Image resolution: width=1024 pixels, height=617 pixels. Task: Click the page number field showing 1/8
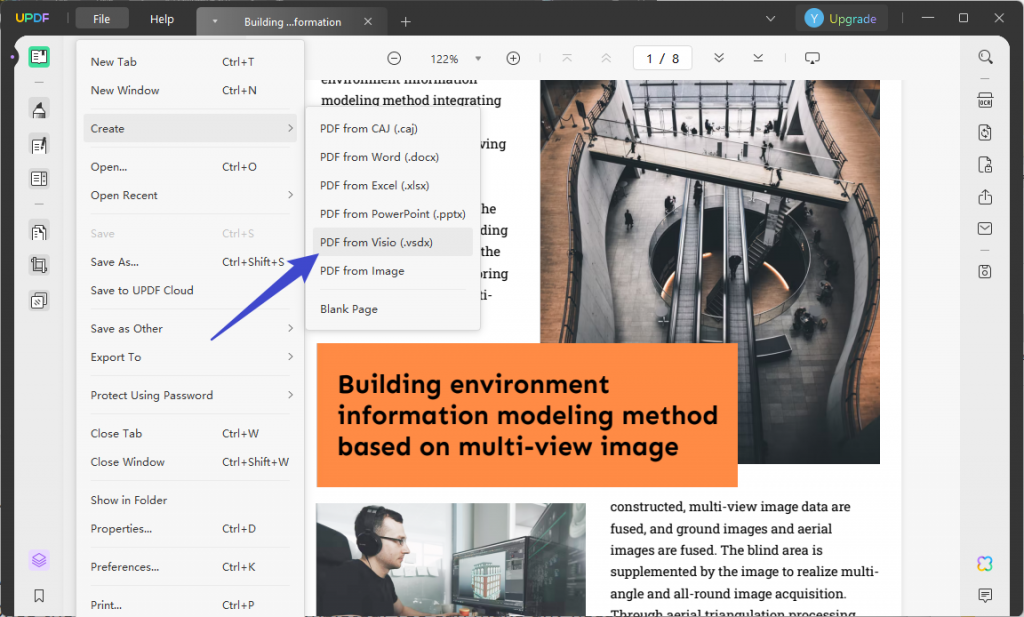[x=662, y=58]
